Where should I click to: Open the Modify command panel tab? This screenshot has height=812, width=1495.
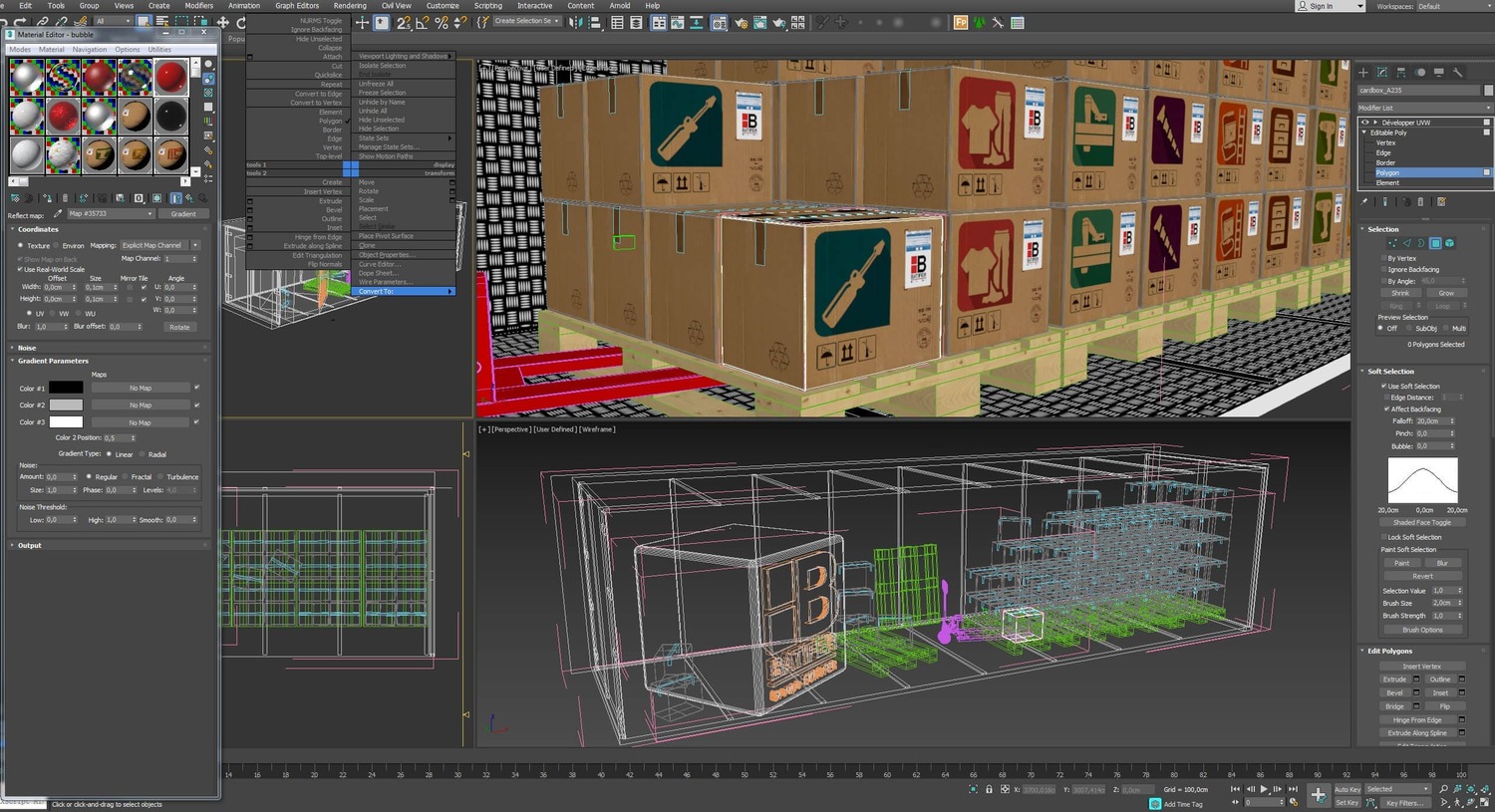tap(1382, 72)
